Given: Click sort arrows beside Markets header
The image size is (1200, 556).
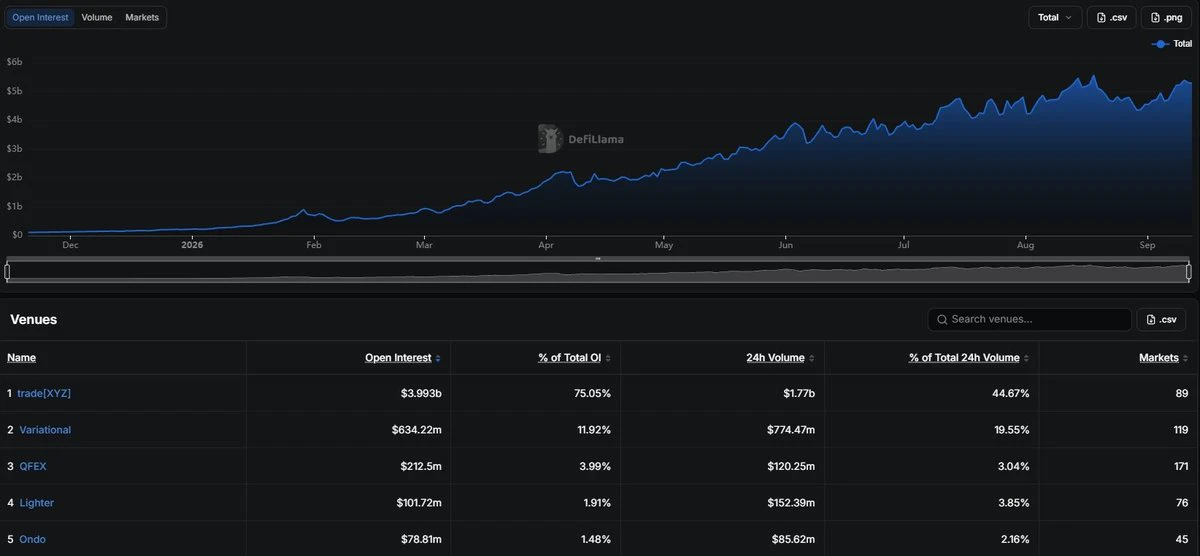Looking at the screenshot, I should click(x=1185, y=358).
